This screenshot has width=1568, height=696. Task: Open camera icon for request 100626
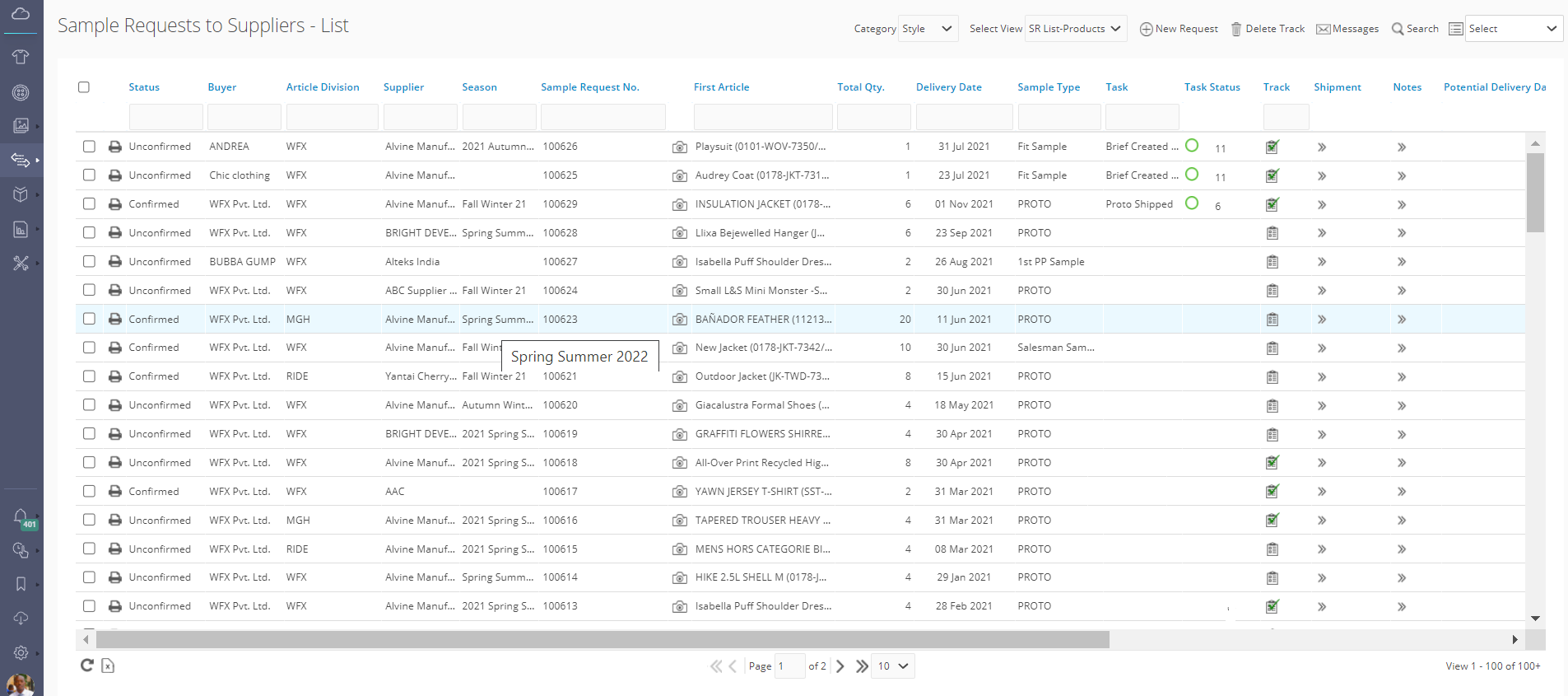pos(679,147)
